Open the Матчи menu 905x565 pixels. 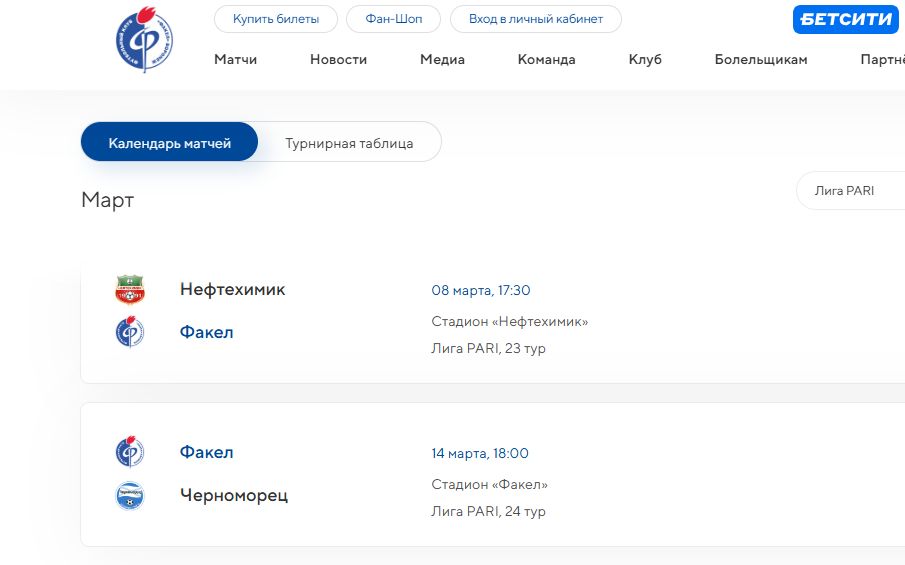point(235,59)
